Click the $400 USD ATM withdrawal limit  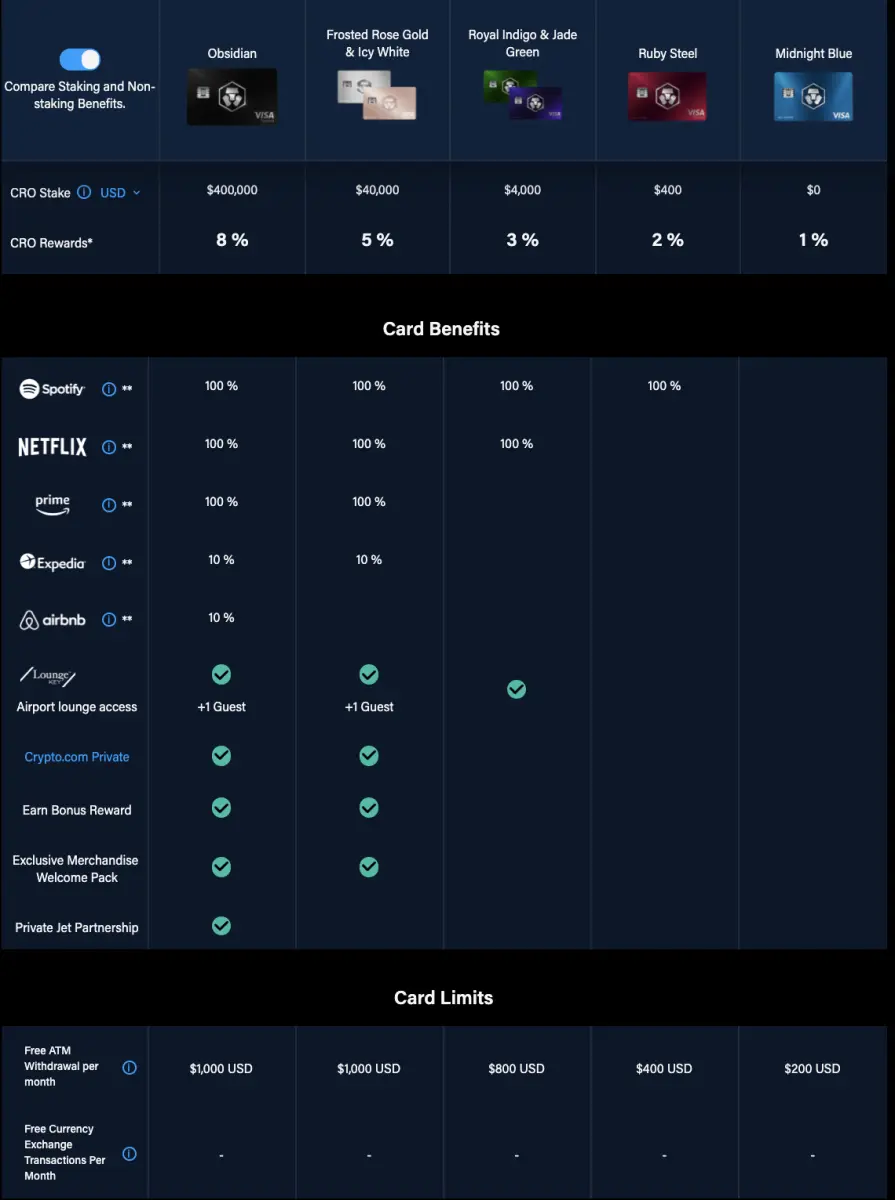click(664, 1069)
